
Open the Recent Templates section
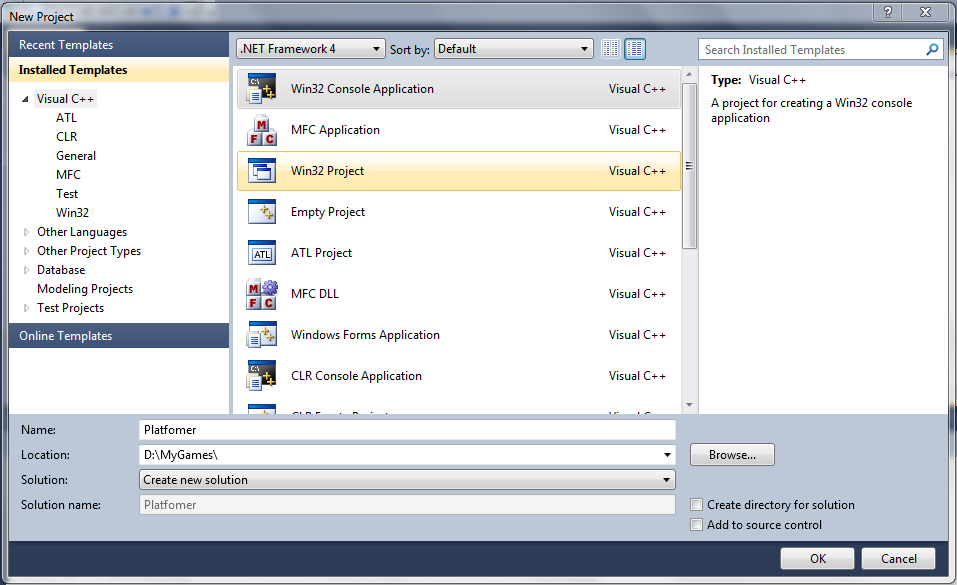66,45
